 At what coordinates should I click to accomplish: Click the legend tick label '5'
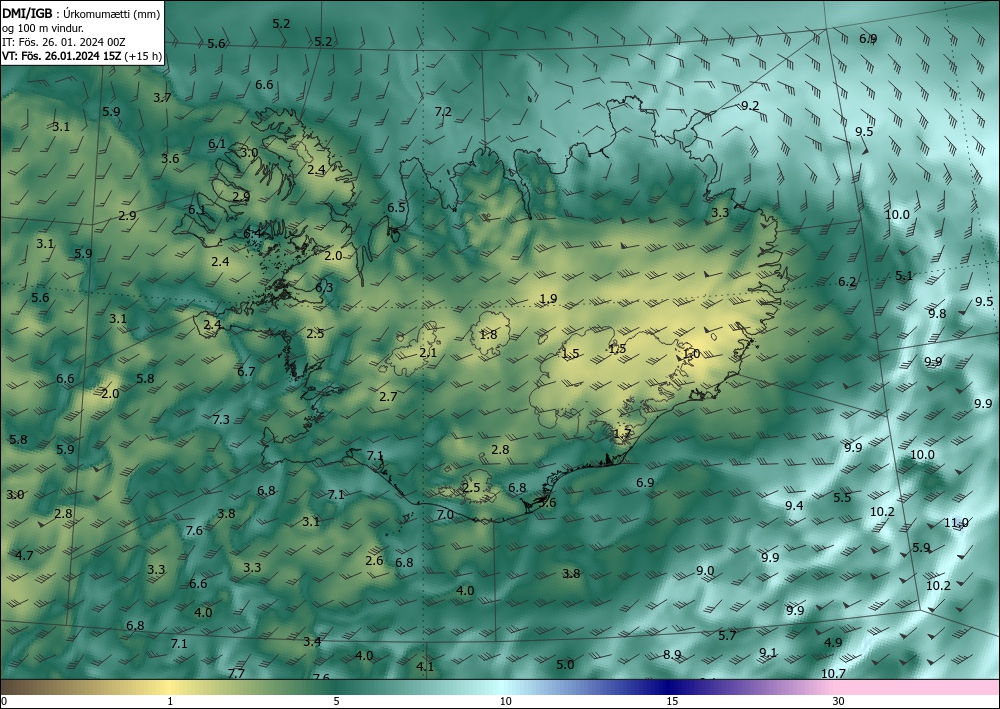coord(336,701)
